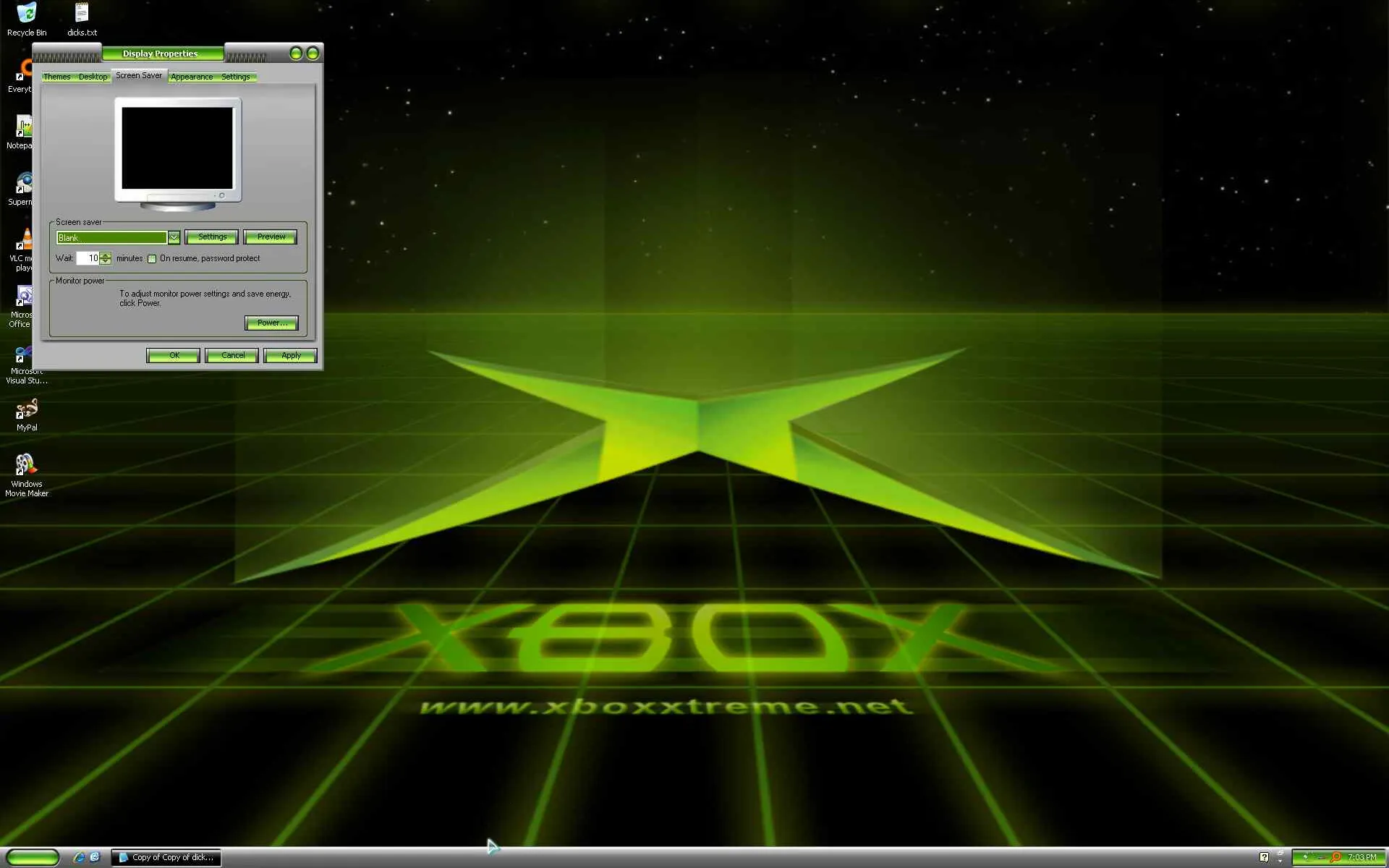Enable On resume, password protect
The width and height of the screenshot is (1389, 868).
(152, 259)
